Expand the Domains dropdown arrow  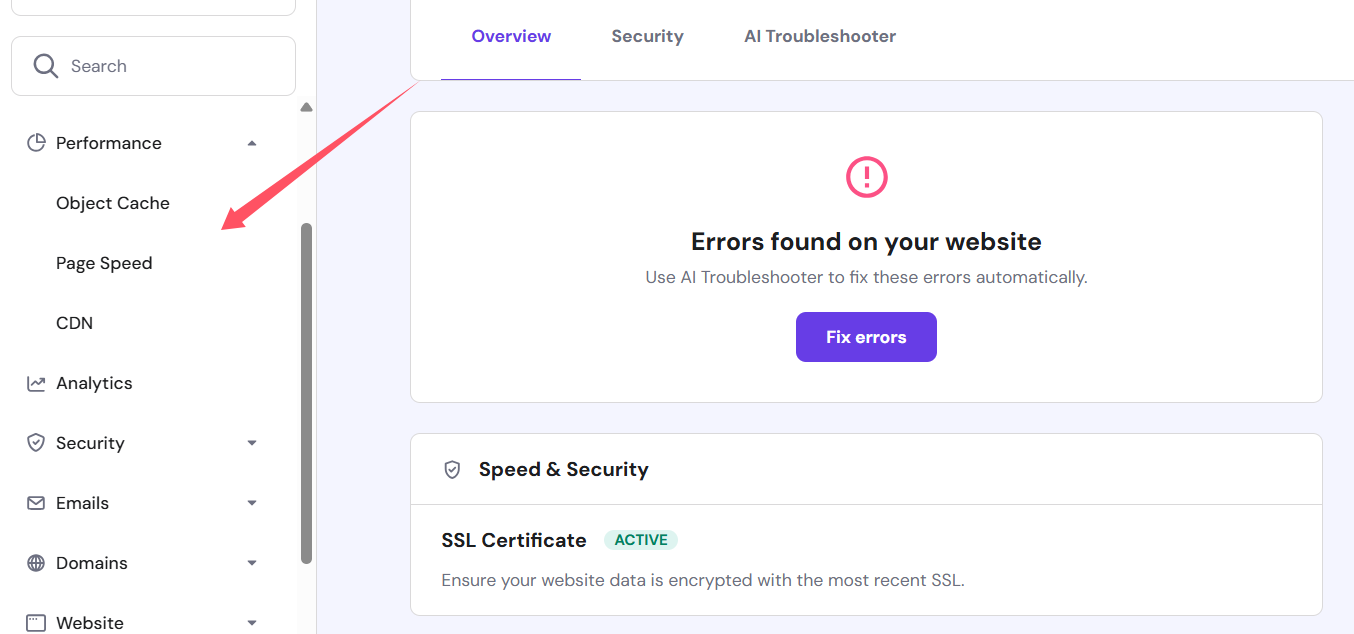point(252,563)
